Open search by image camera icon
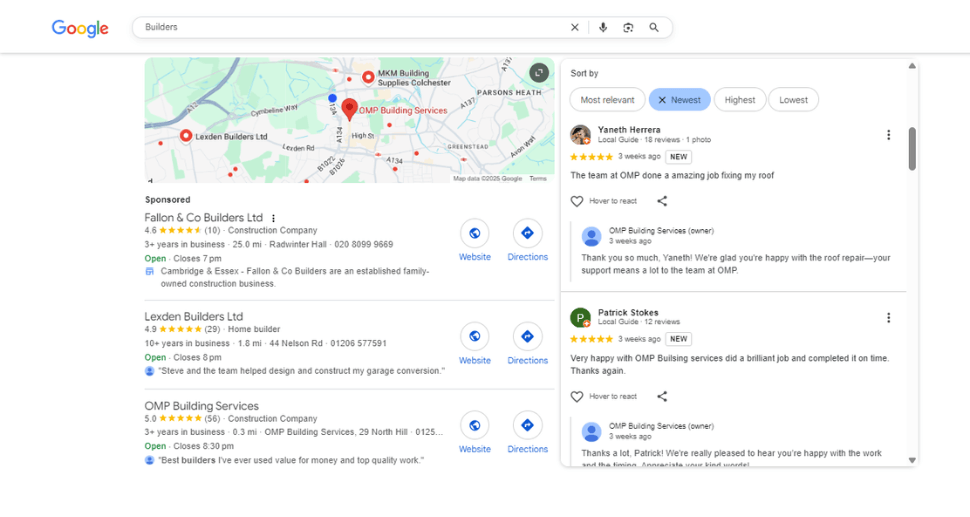 [628, 27]
